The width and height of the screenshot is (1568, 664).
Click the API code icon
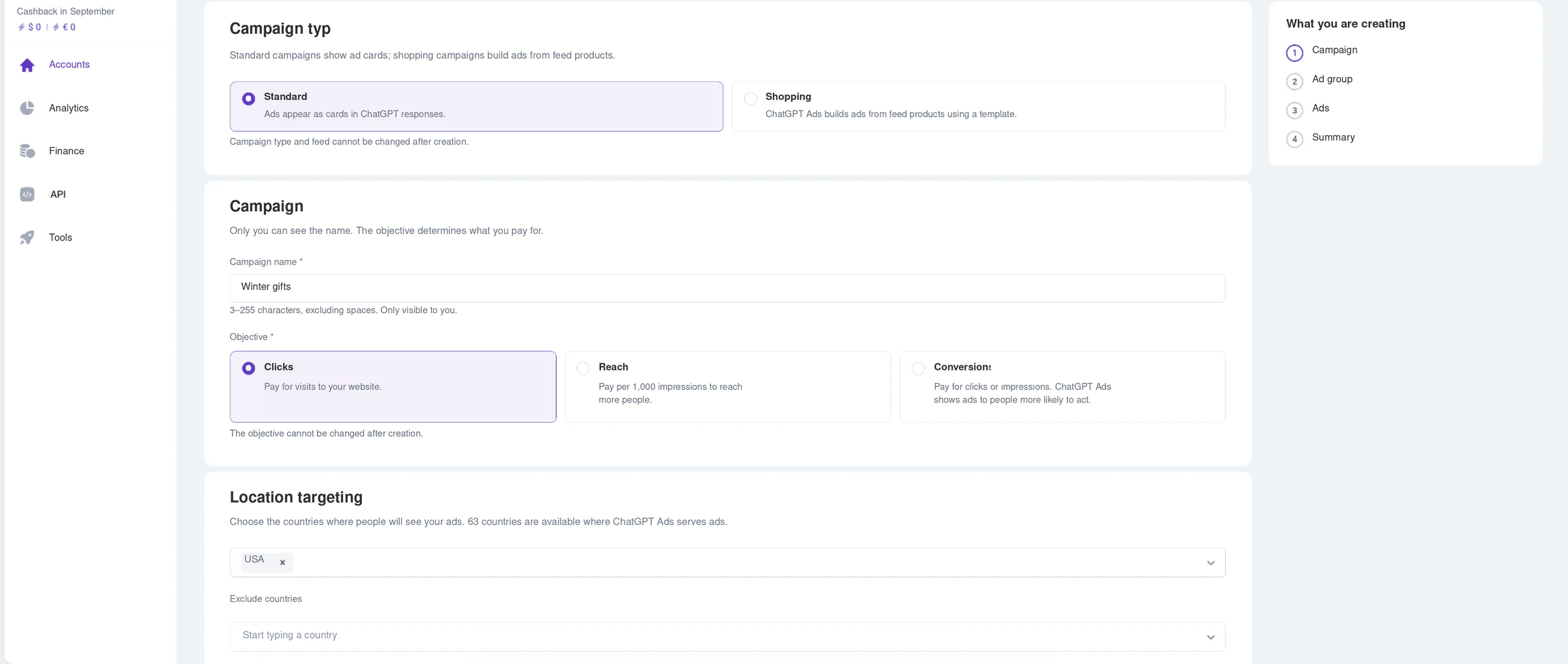tap(27, 194)
